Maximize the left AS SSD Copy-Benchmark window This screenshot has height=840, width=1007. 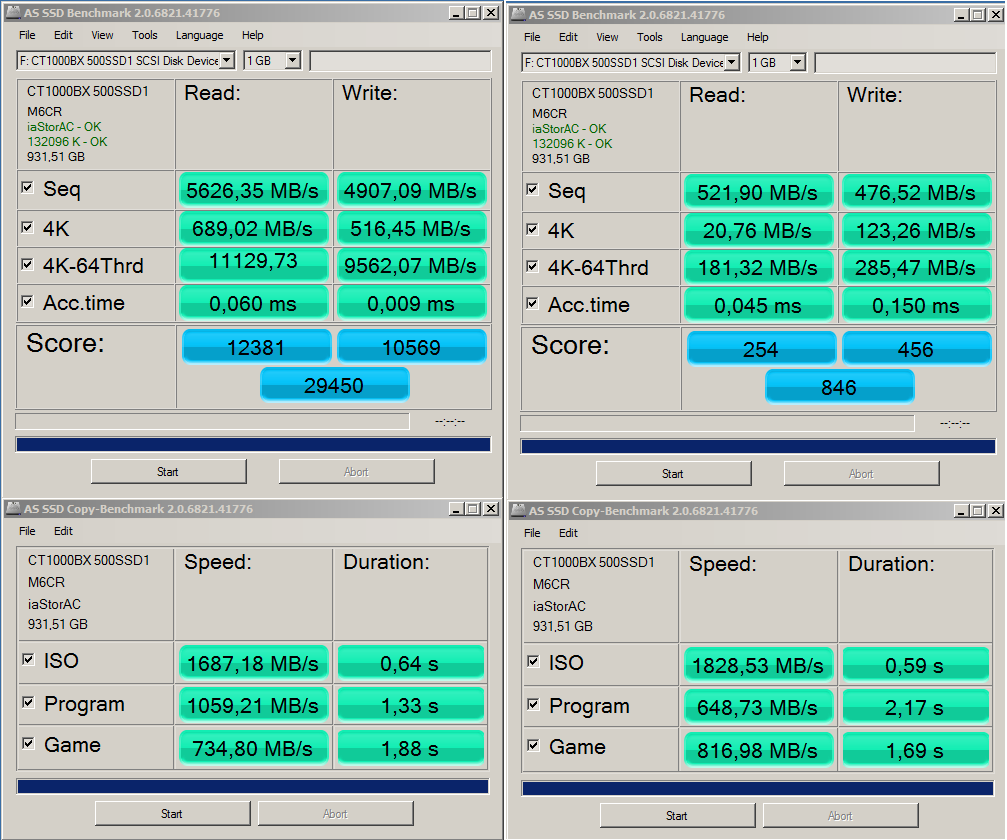(472, 509)
